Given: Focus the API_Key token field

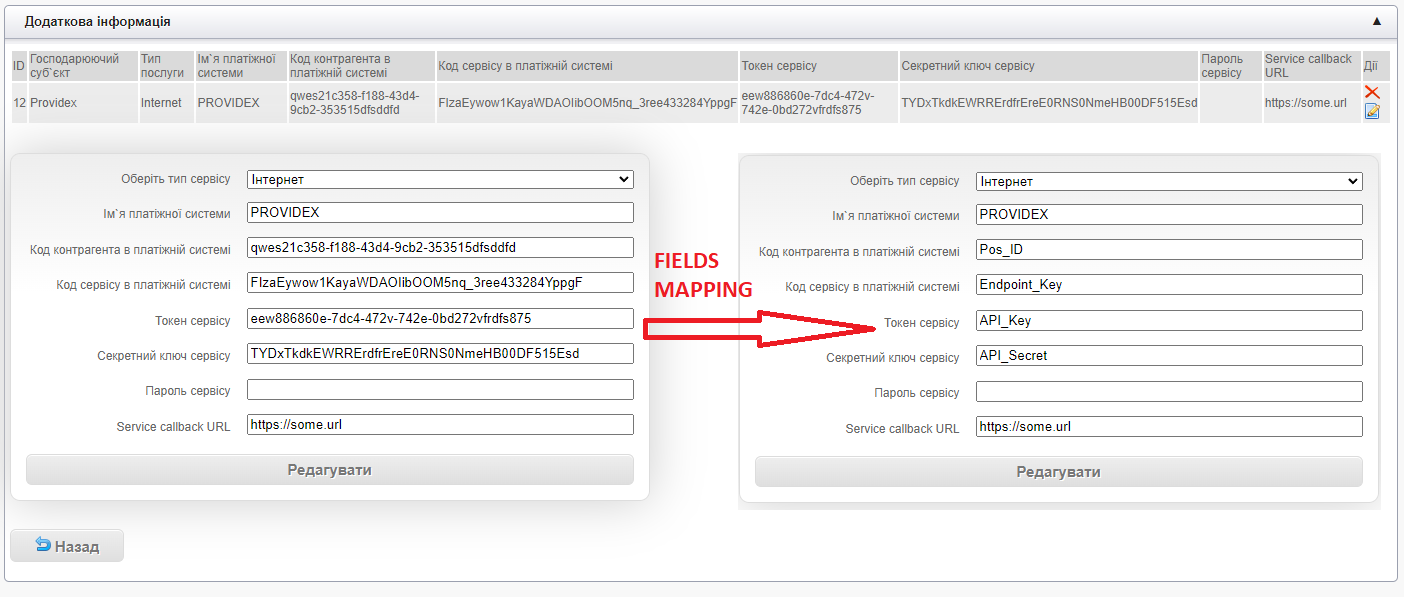Looking at the screenshot, I should [x=1169, y=321].
